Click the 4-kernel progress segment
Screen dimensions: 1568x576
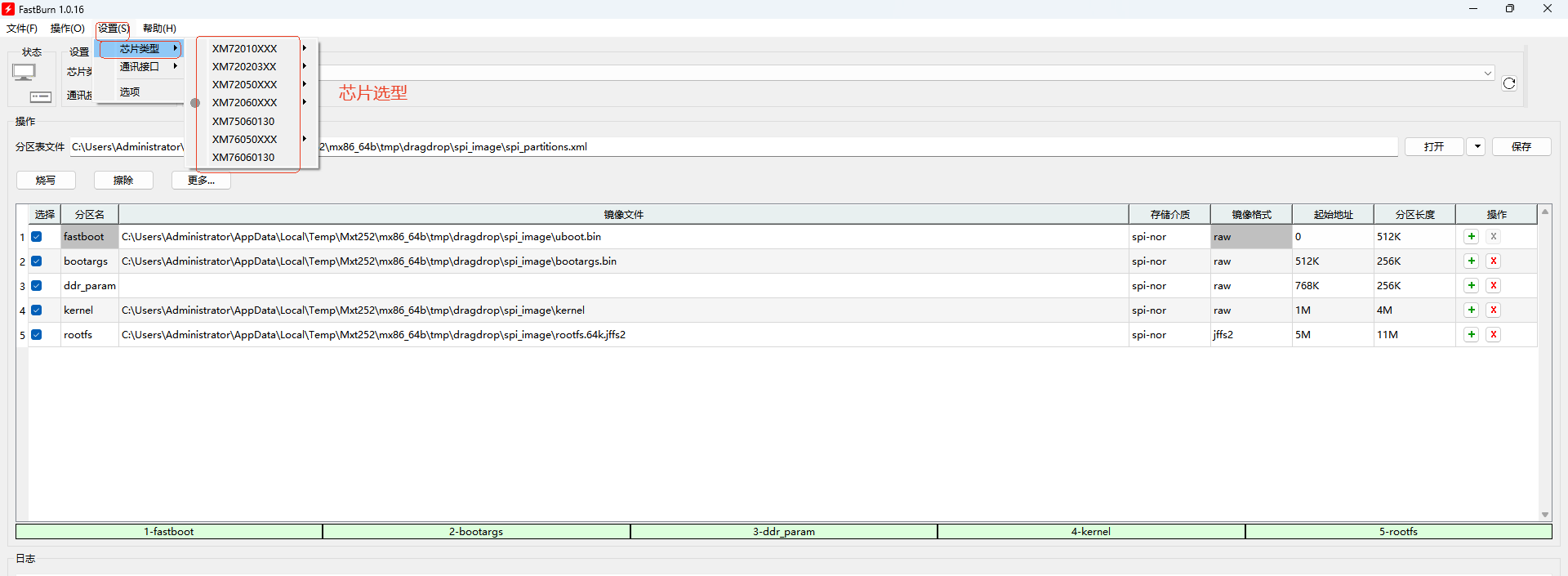click(x=1091, y=532)
